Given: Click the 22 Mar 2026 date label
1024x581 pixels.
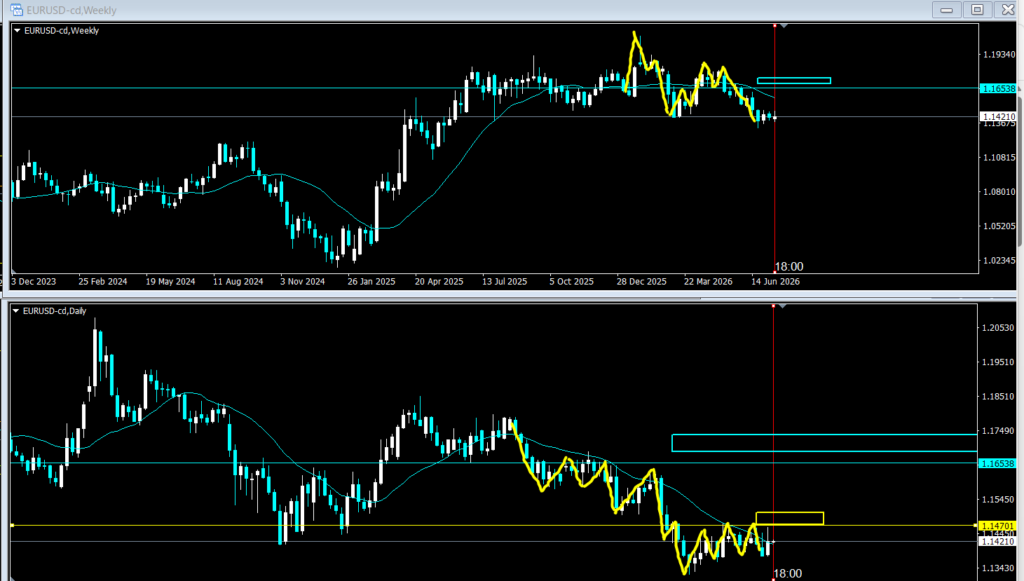Looking at the screenshot, I should point(708,281).
